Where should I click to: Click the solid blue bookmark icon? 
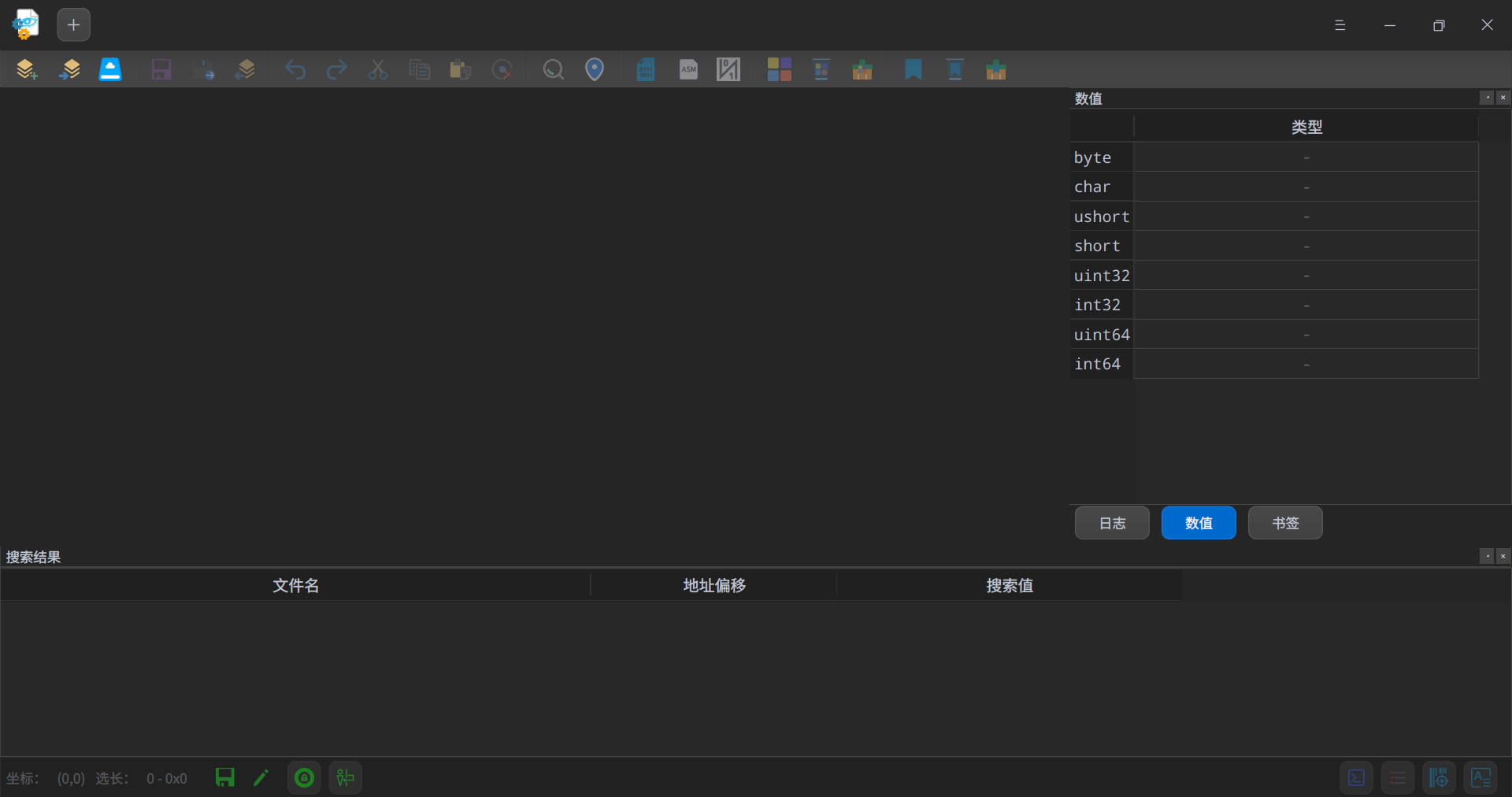[x=913, y=69]
